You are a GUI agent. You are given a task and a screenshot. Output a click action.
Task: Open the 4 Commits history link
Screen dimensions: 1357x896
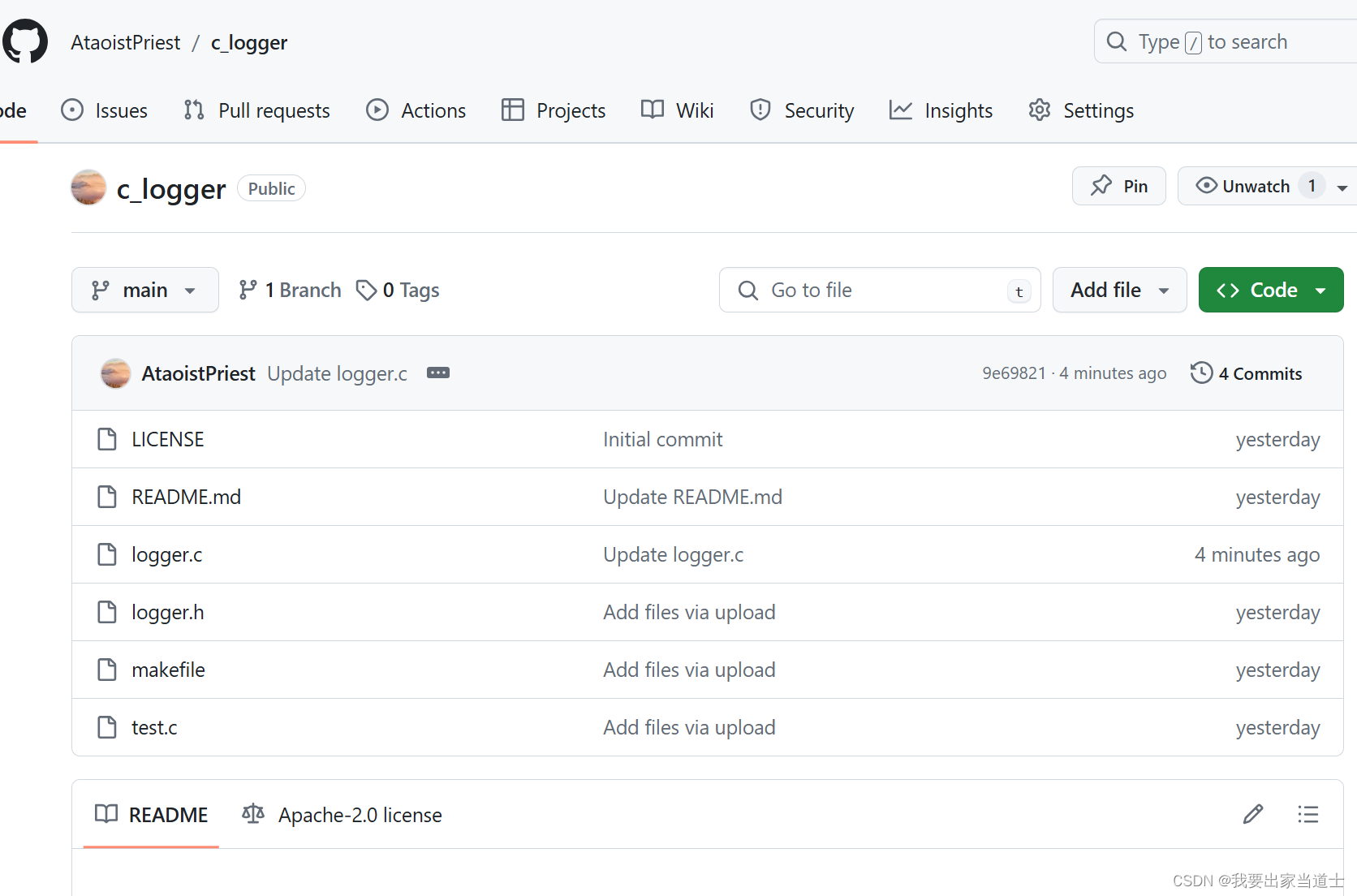click(x=1260, y=373)
